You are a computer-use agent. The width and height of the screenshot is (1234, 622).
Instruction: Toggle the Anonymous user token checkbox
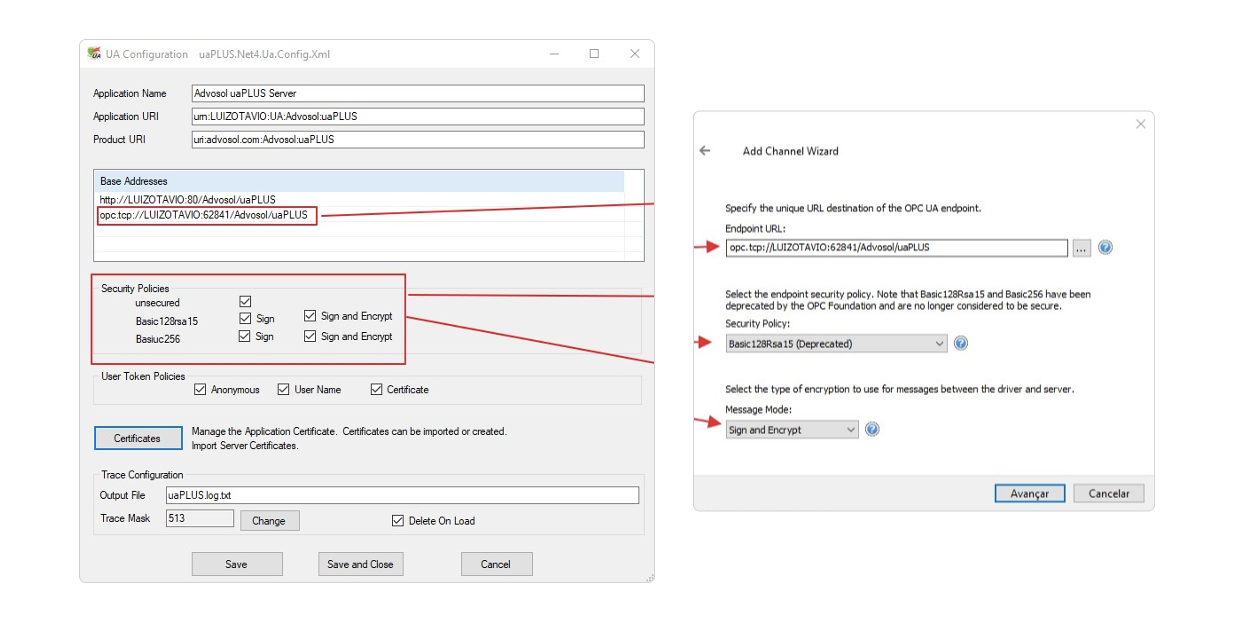200,389
